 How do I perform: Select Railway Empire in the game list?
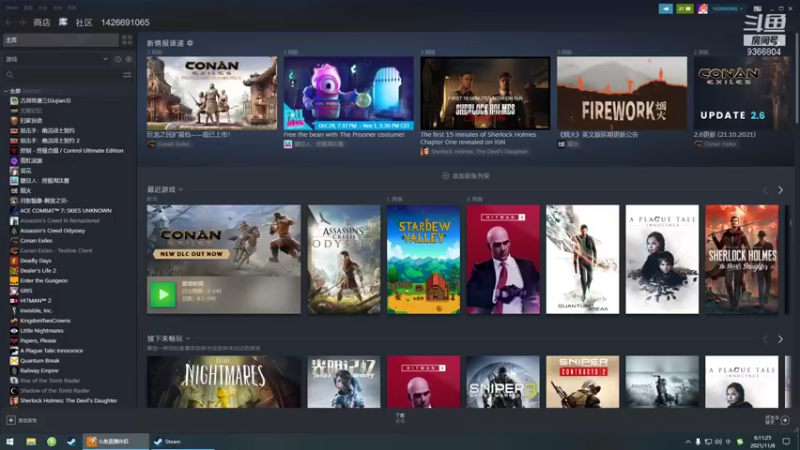pyautogui.click(x=39, y=371)
